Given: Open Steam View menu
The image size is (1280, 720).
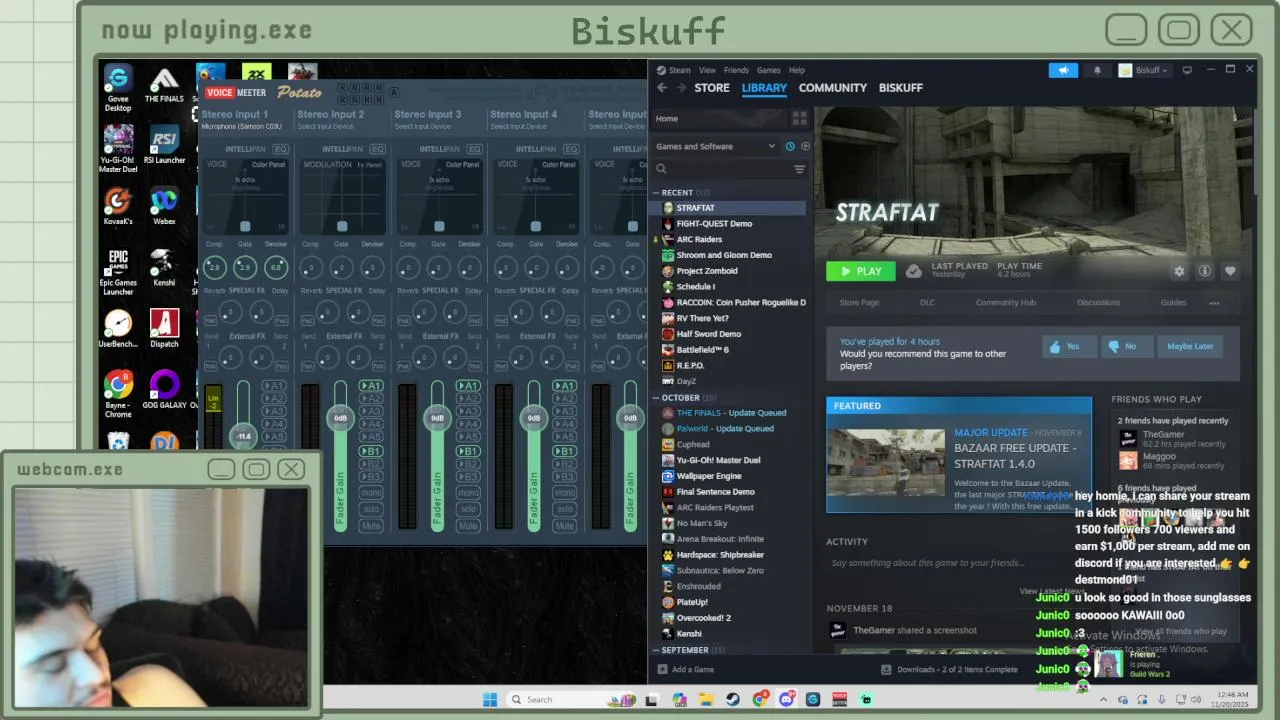Looking at the screenshot, I should point(707,70).
